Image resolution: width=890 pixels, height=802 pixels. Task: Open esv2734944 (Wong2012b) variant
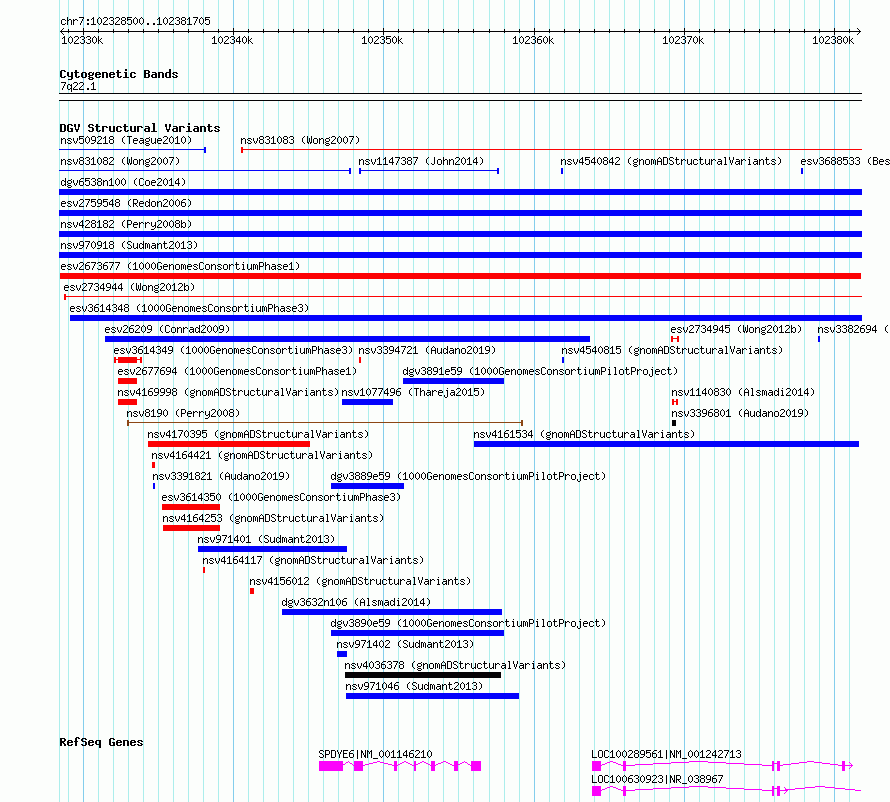[129, 287]
